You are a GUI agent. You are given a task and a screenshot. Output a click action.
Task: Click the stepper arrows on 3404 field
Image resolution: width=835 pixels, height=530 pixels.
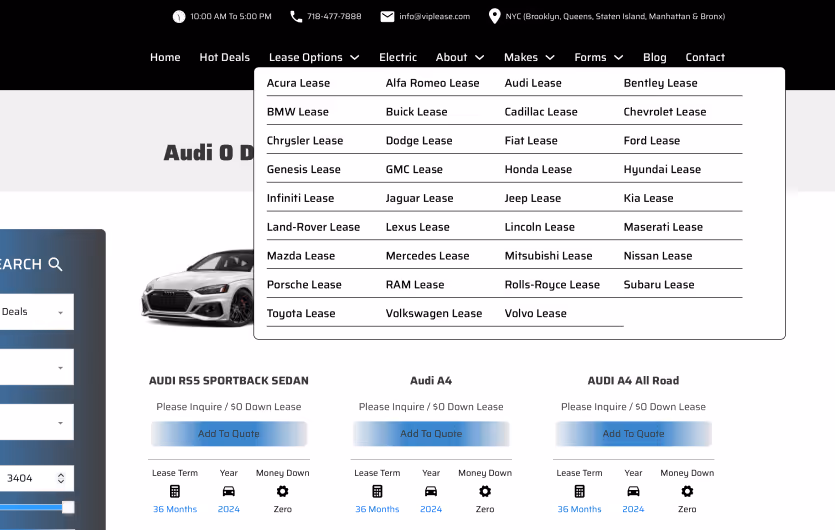coord(61,478)
